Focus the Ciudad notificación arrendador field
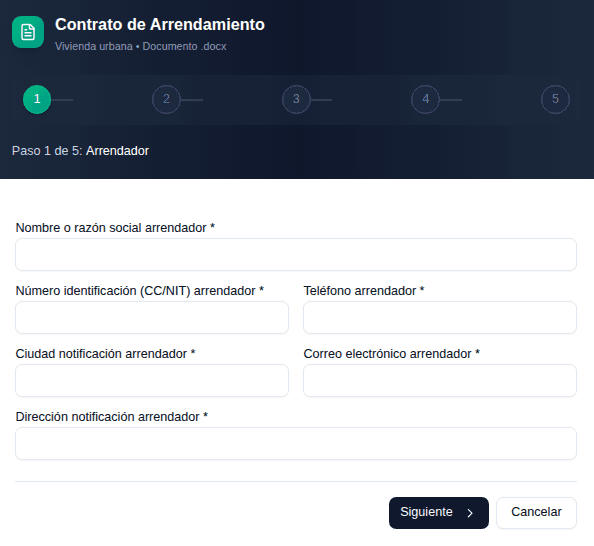 click(x=152, y=380)
